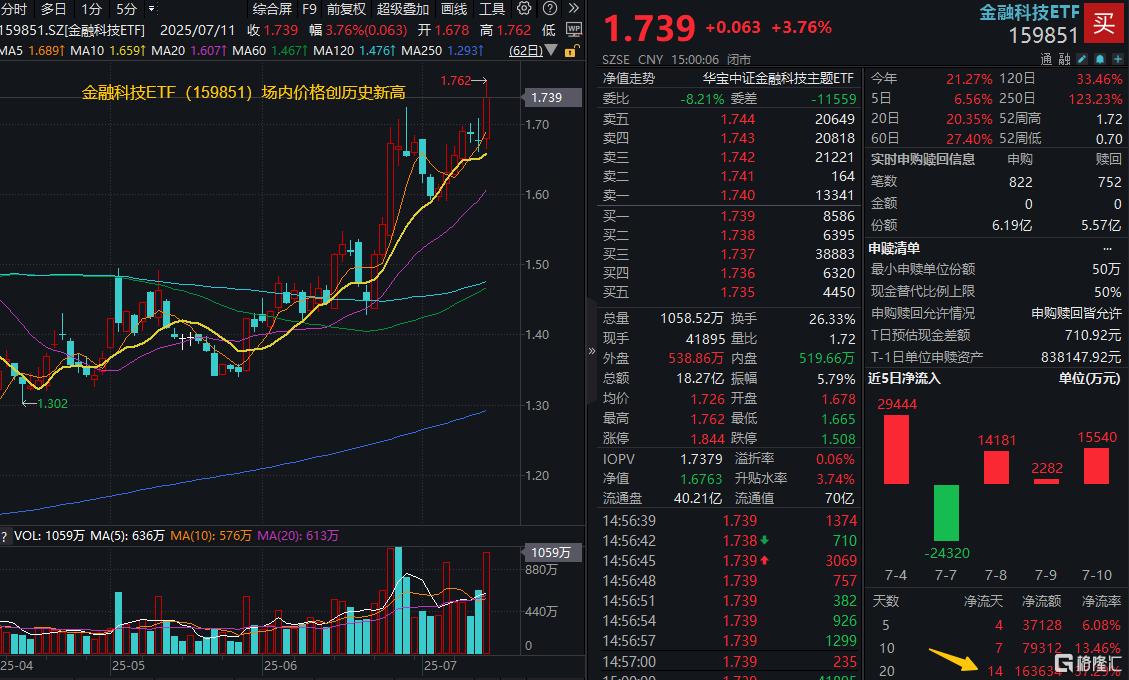Click the 1059万 volume axis label
This screenshot has height=680, width=1129.
pyautogui.click(x=551, y=552)
